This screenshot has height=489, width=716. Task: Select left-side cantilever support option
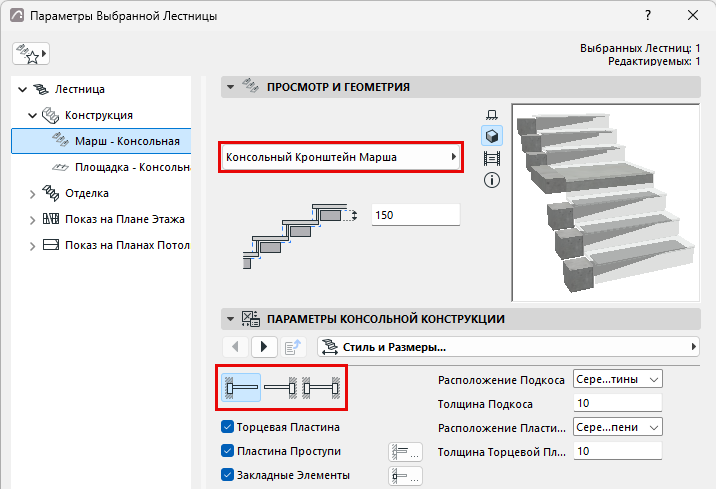[x=241, y=388]
